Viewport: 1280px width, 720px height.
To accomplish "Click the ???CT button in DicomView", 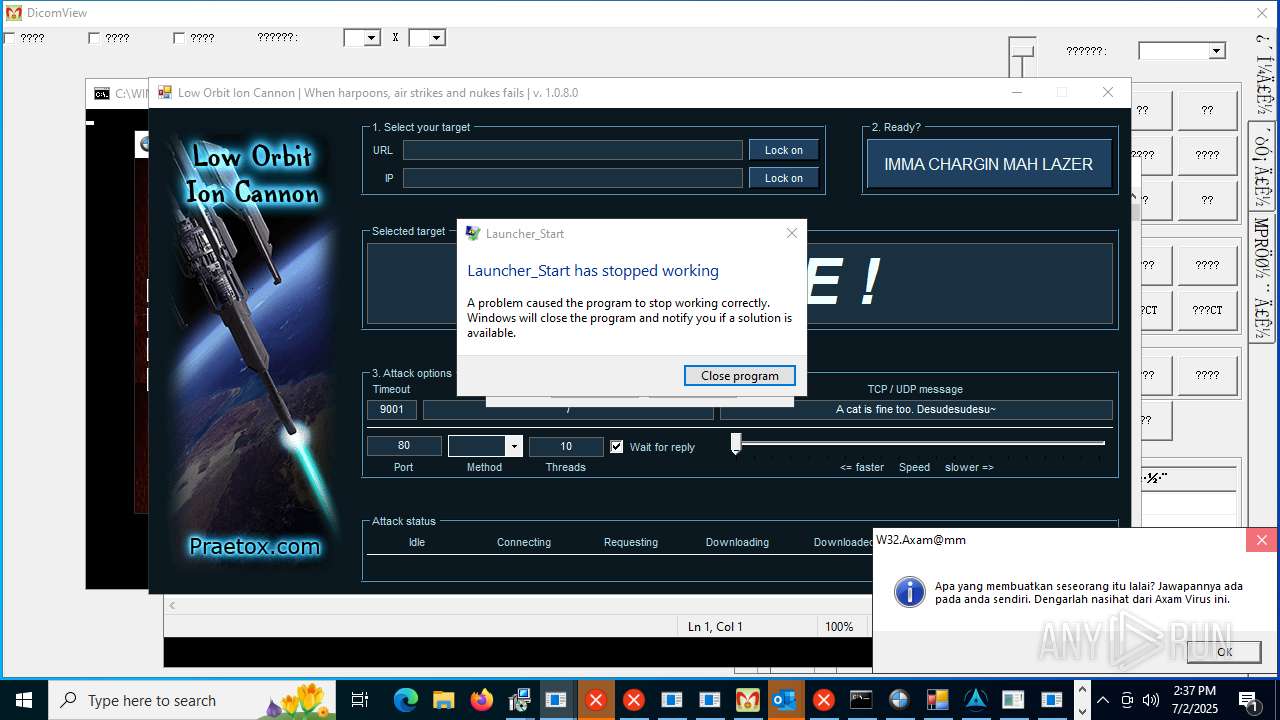I will (x=1207, y=310).
